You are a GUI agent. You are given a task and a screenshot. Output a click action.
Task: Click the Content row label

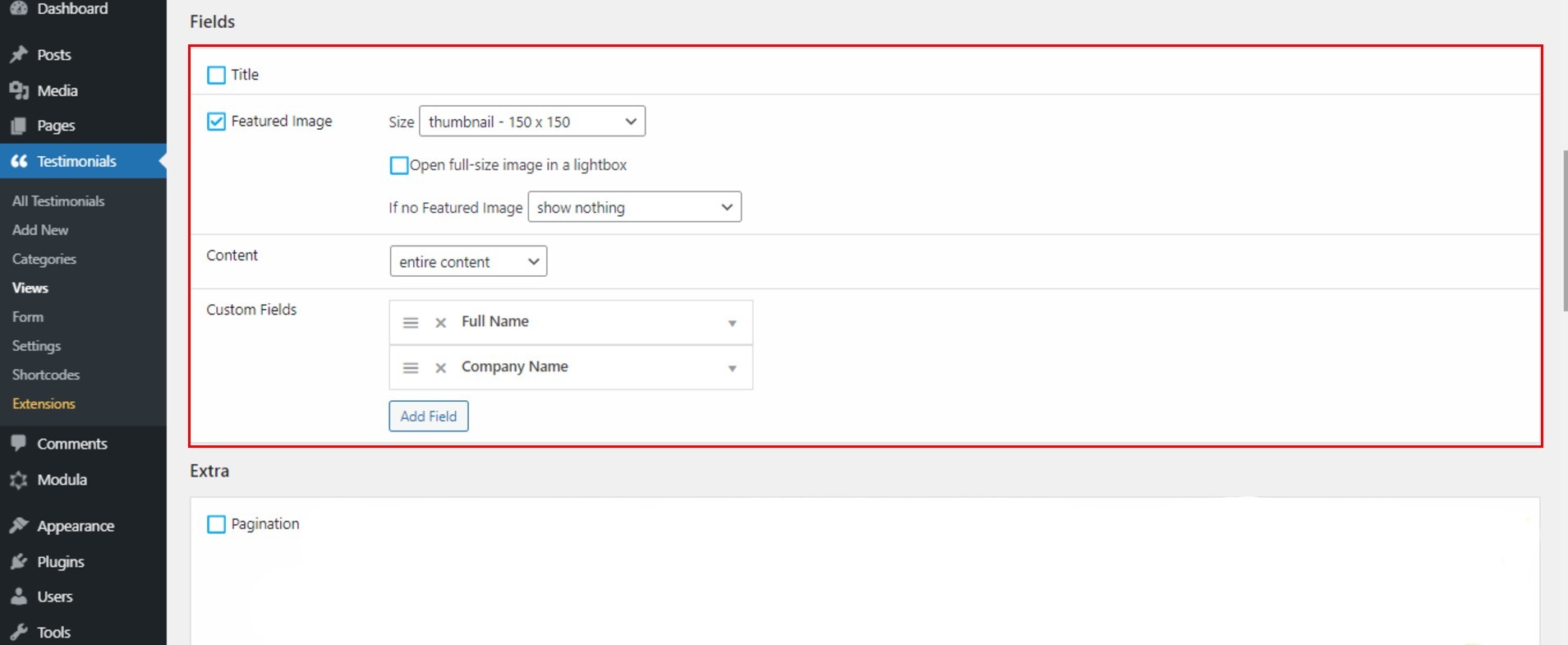232,256
